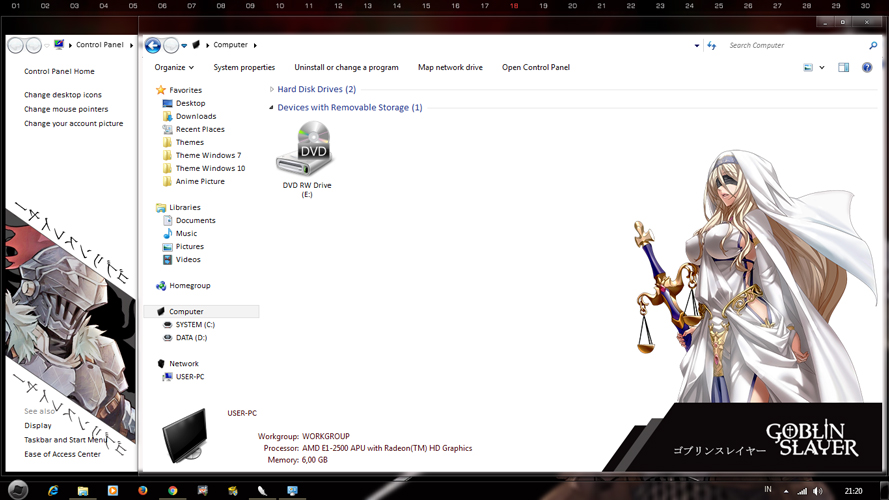Launch Firefox from the taskbar

point(142,490)
